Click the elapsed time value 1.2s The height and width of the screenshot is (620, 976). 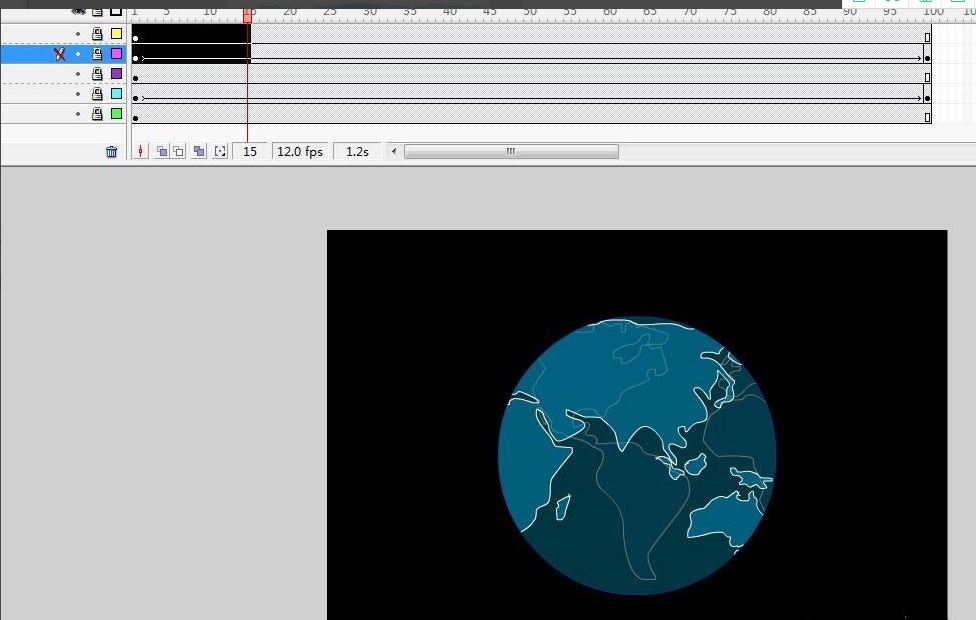[357, 151]
